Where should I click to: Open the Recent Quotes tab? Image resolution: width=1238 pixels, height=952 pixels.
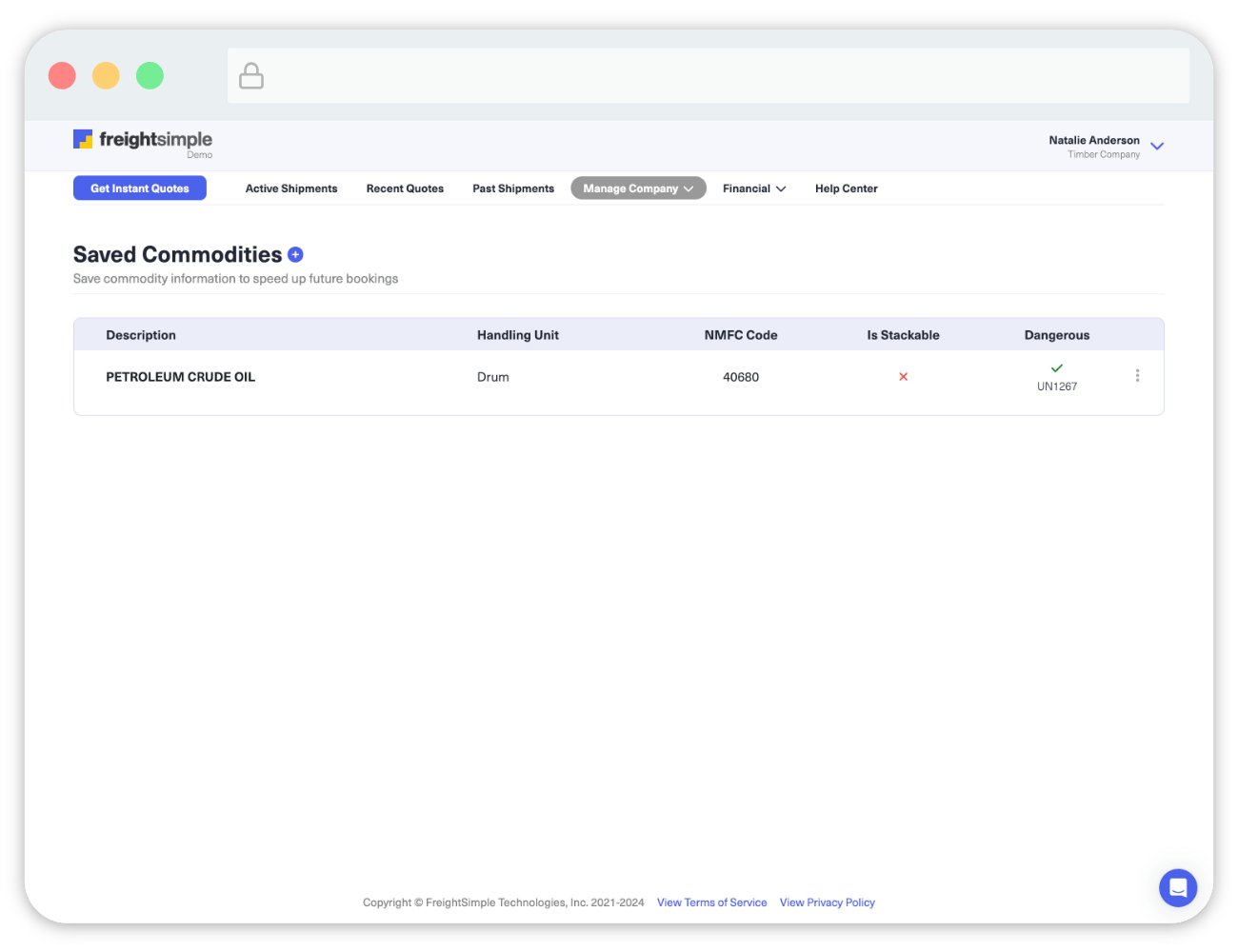405,188
